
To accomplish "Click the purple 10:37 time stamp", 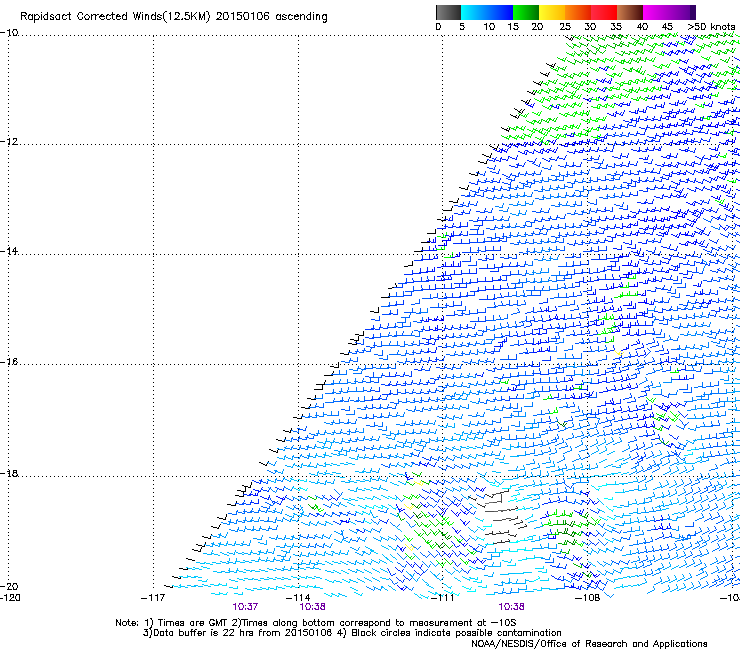I will tap(245, 607).
